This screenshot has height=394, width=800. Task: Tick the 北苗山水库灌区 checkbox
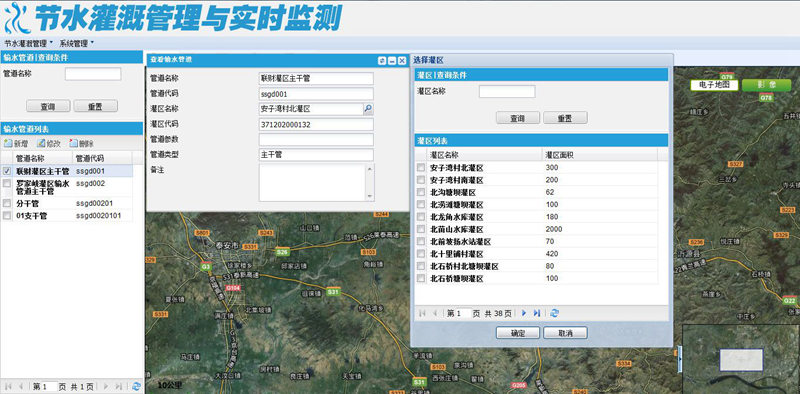[420, 229]
